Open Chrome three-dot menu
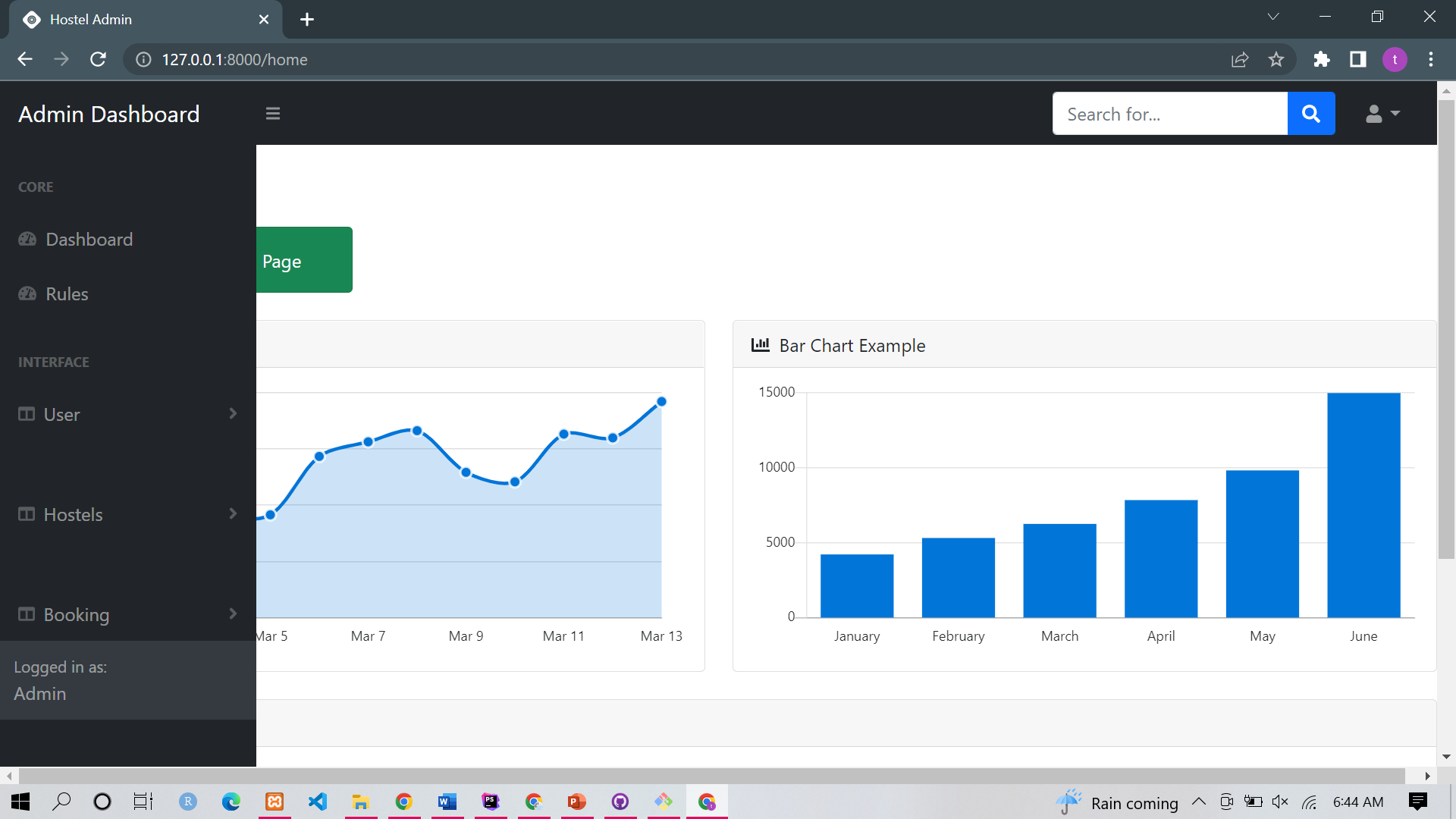This screenshot has height=819, width=1456. pyautogui.click(x=1430, y=59)
